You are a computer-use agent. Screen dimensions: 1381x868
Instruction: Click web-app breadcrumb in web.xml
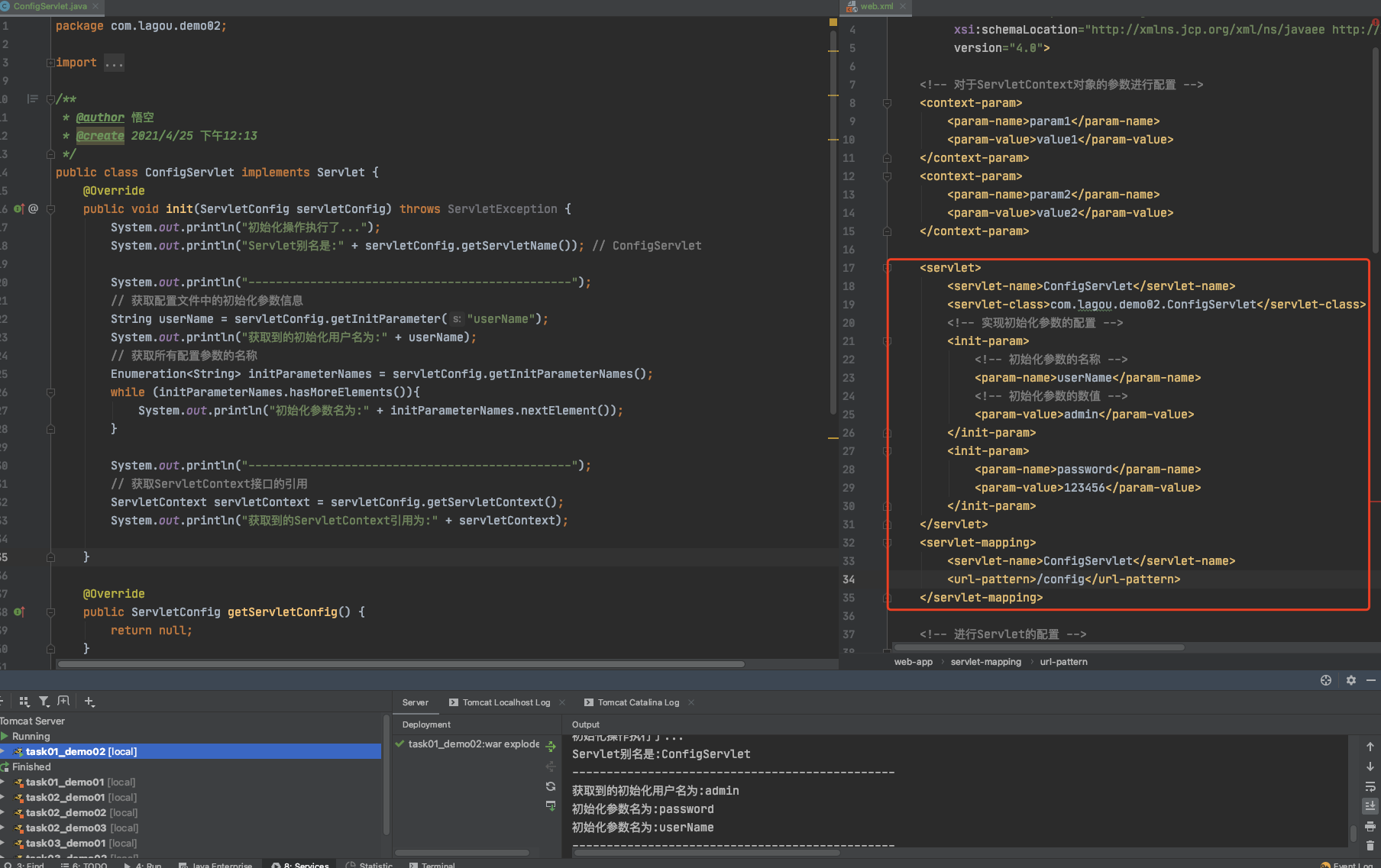click(x=914, y=662)
